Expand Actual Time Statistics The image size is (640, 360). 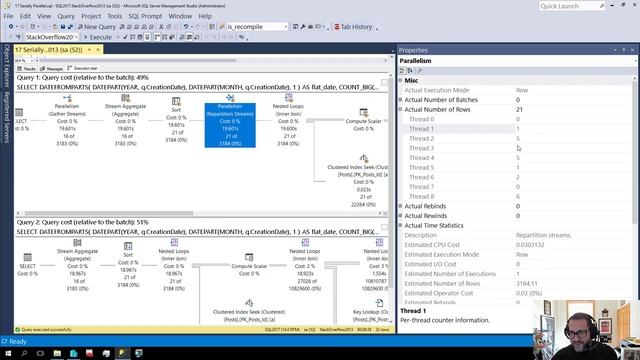click(x=400, y=225)
